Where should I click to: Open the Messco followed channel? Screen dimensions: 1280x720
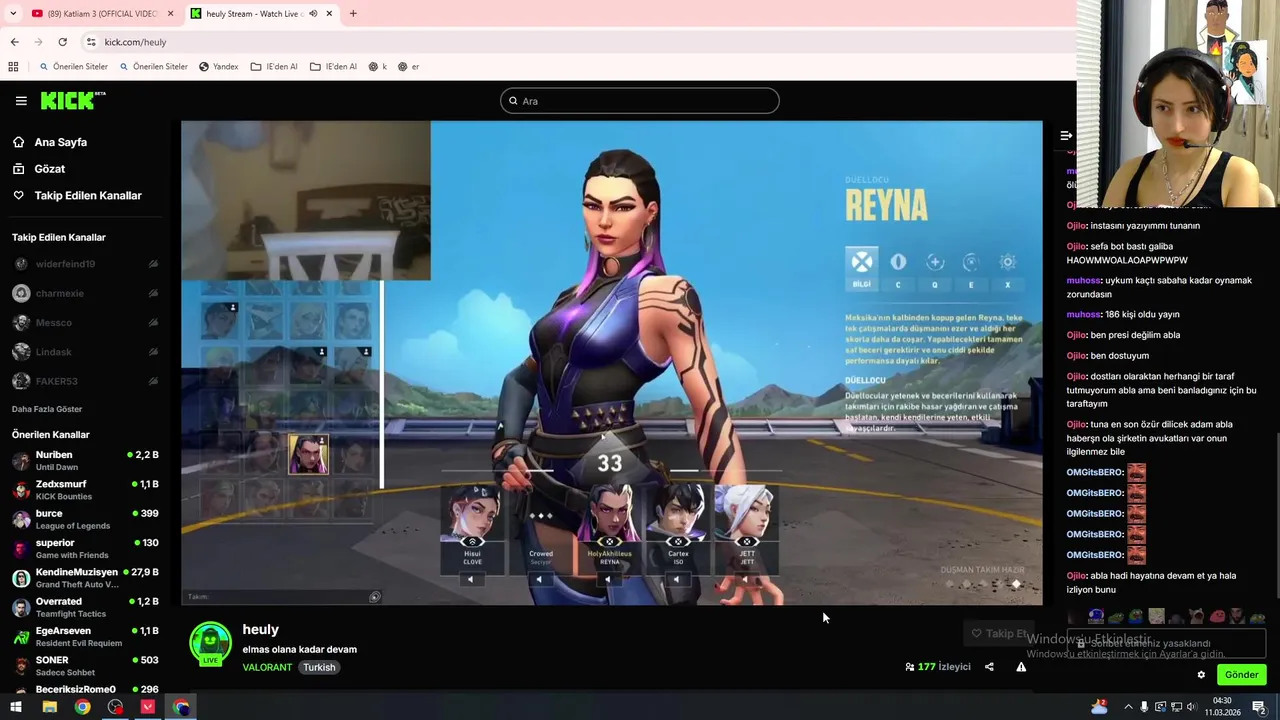coord(85,323)
